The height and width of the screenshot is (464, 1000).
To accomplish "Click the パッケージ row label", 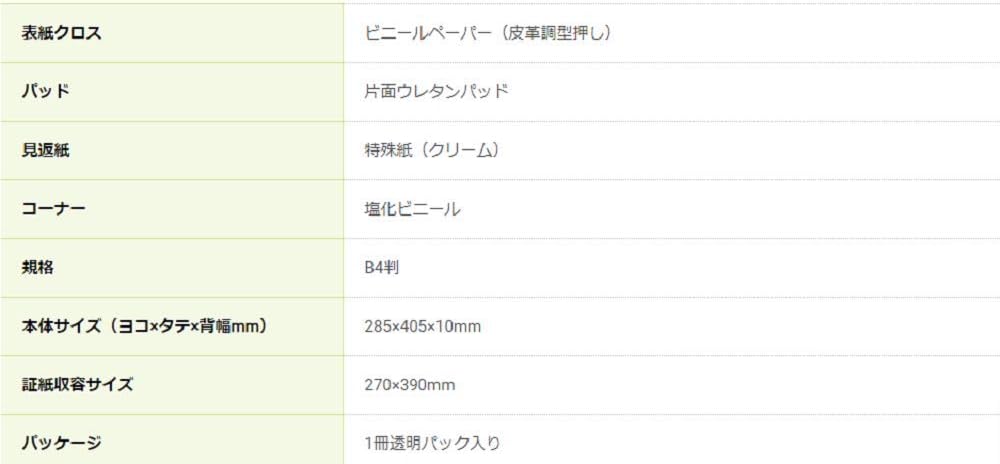I will coord(61,442).
